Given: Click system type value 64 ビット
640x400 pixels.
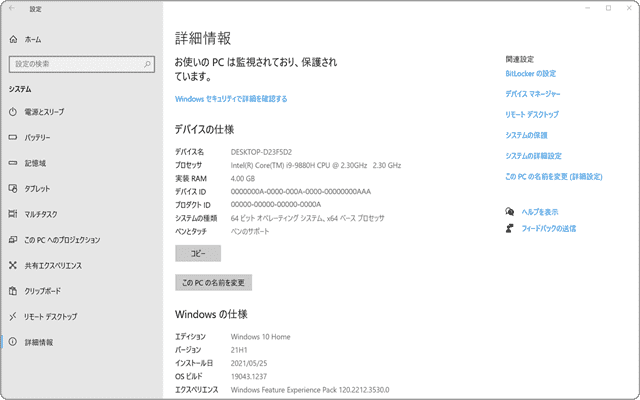Looking at the screenshot, I should (x=307, y=218).
